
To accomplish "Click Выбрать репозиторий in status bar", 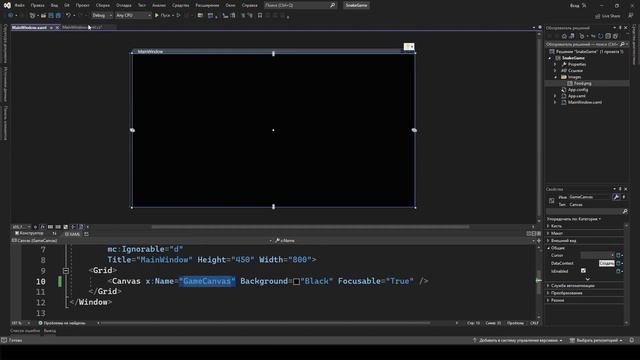I will [596, 340].
